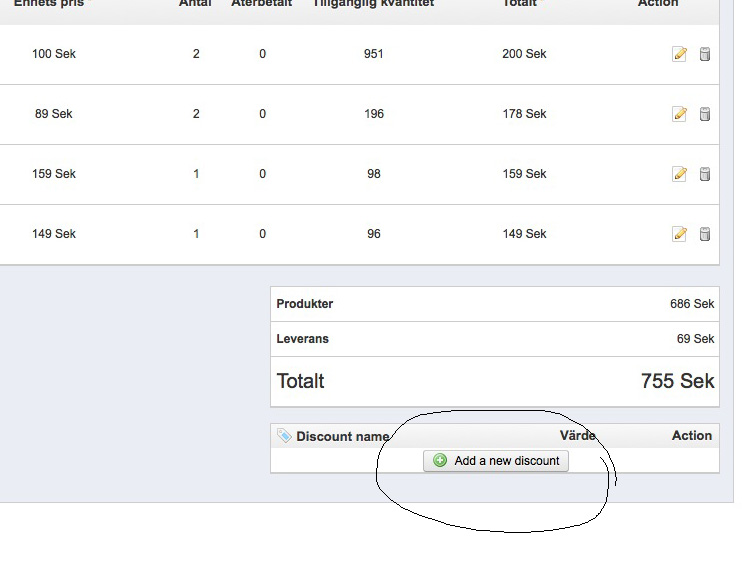The width and height of the screenshot is (742, 577).
Task: Click the Produkter subtotal 686 Sek
Action: point(692,304)
